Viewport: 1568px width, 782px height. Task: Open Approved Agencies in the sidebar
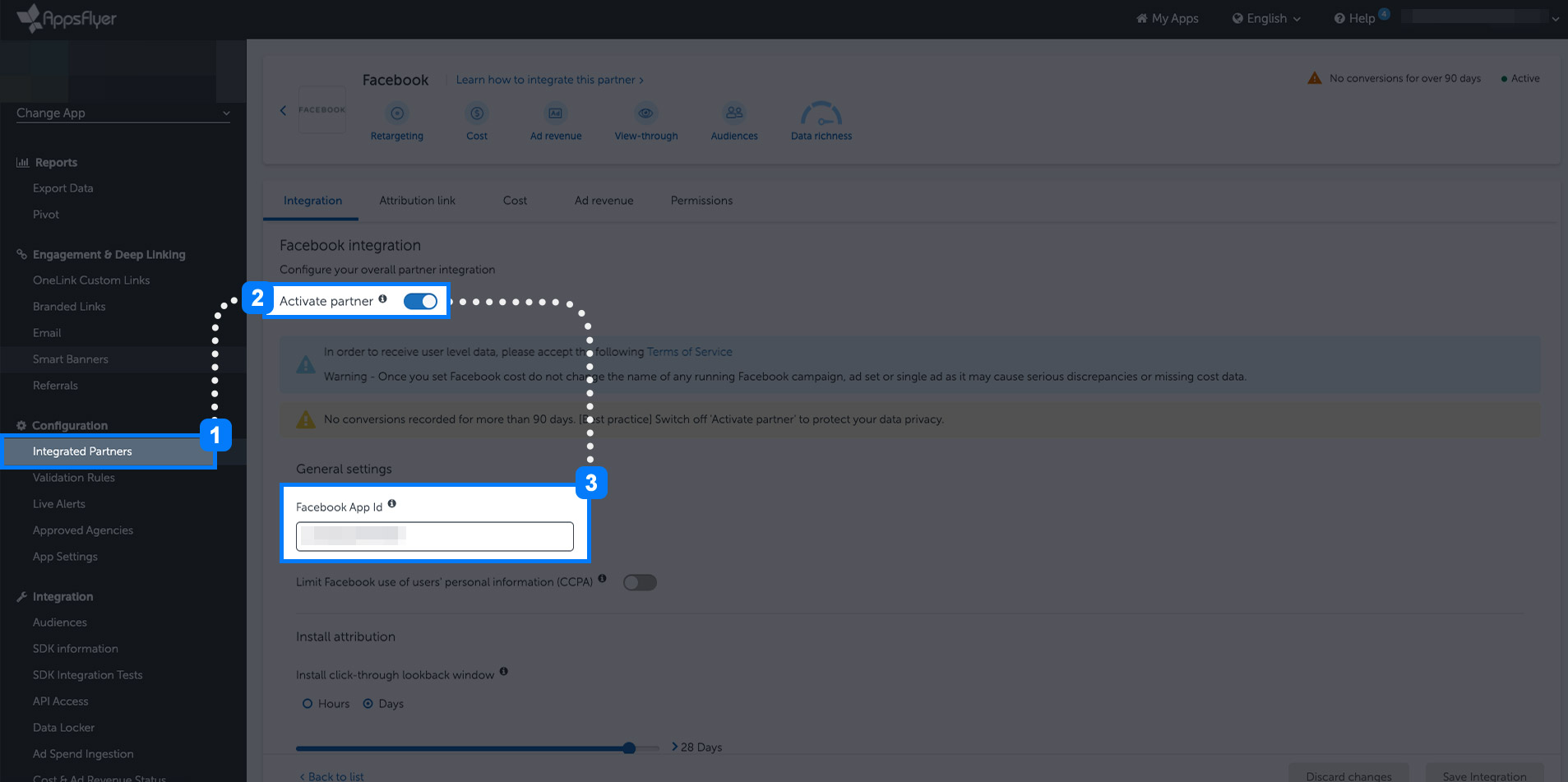click(x=83, y=530)
